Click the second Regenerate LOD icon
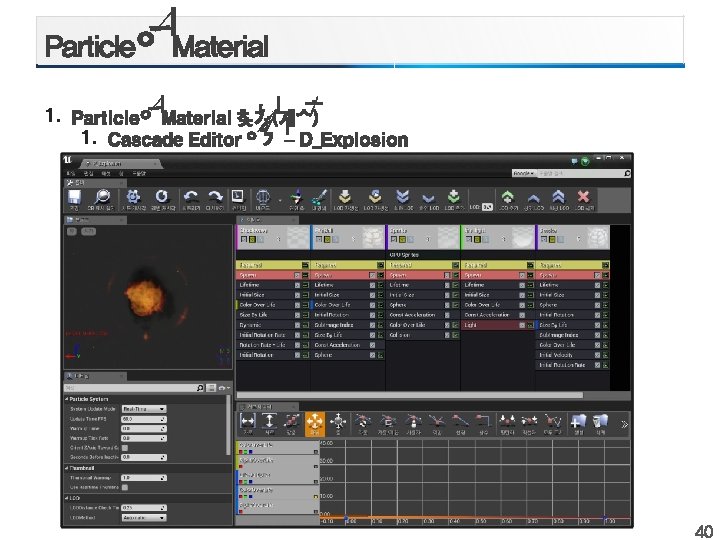Image resolution: width=720 pixels, height=540 pixels. 375,197
